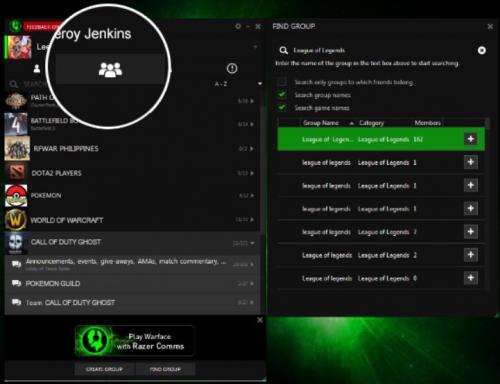Clear the Find Group search text

(482, 50)
